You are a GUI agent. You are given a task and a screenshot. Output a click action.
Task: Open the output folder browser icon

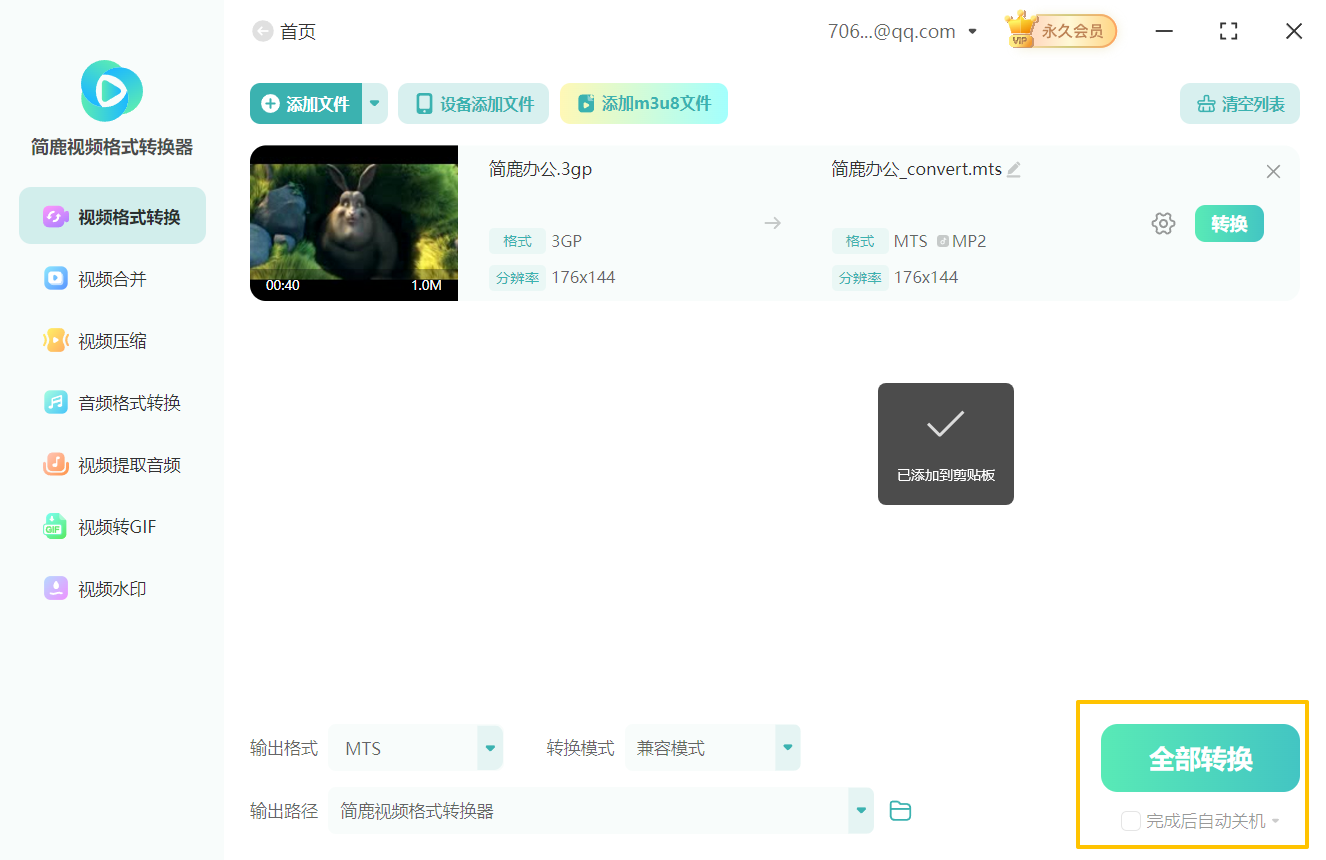(x=899, y=811)
